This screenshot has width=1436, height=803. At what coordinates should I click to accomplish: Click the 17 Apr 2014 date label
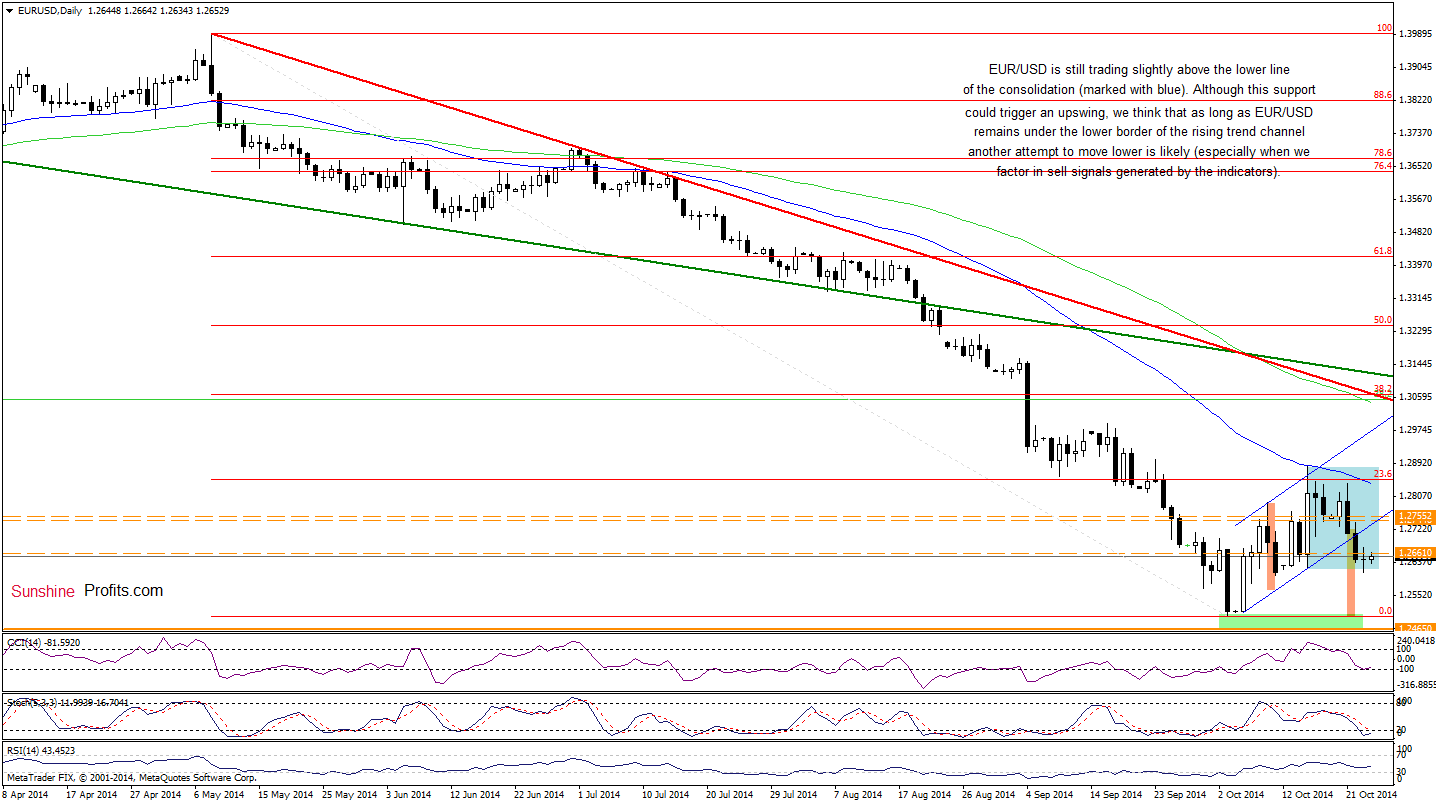[92, 794]
